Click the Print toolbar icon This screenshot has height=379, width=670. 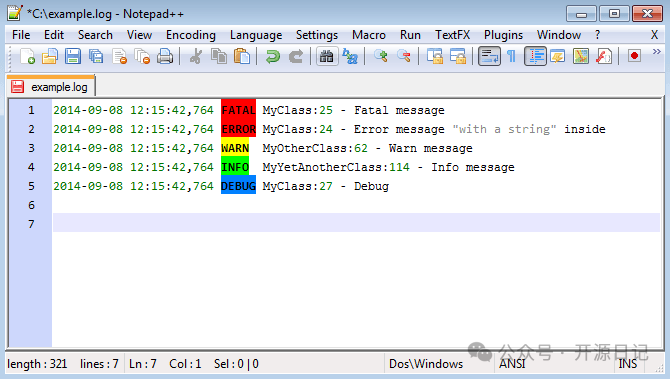(165, 56)
